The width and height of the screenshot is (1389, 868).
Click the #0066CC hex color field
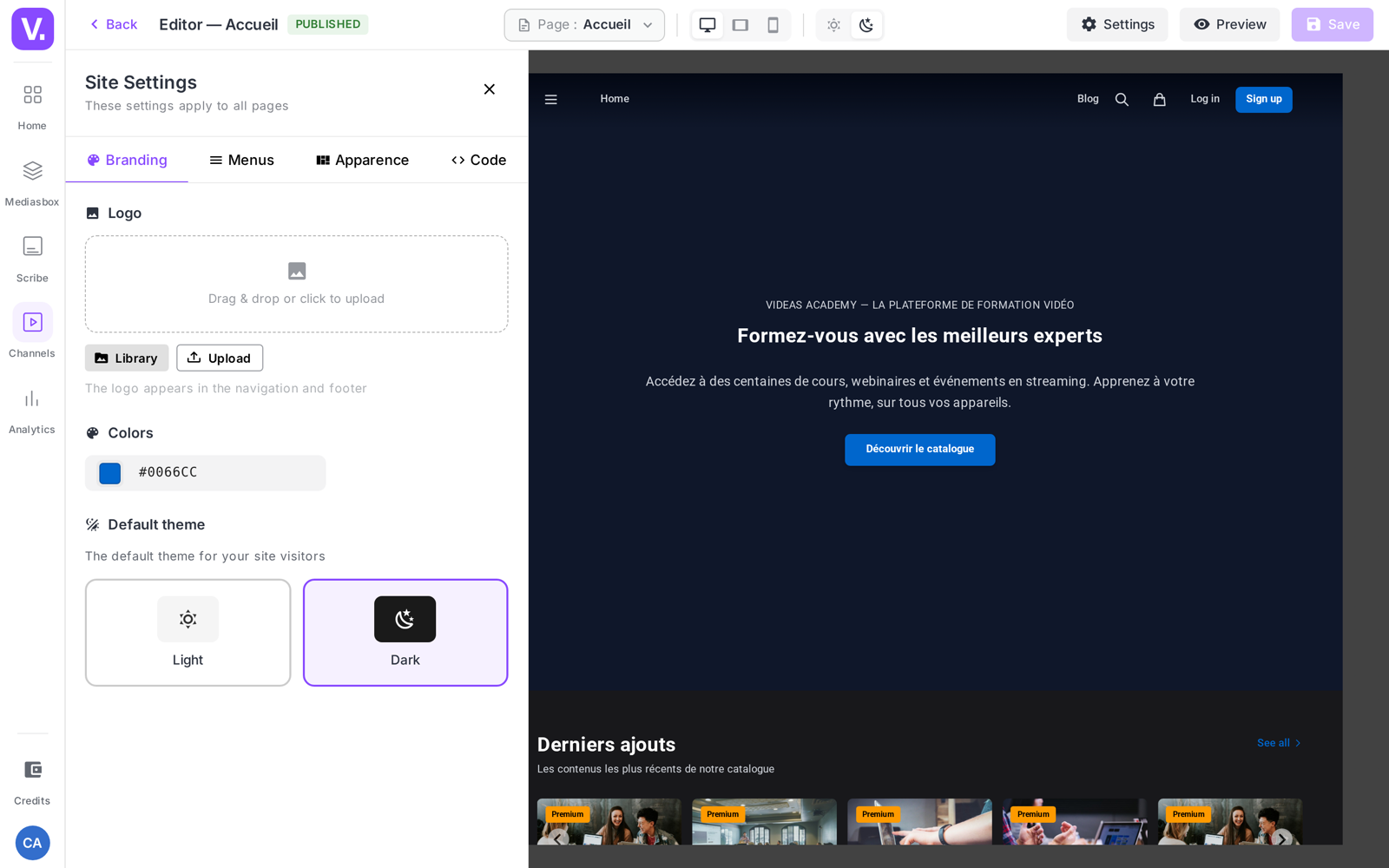(206, 473)
